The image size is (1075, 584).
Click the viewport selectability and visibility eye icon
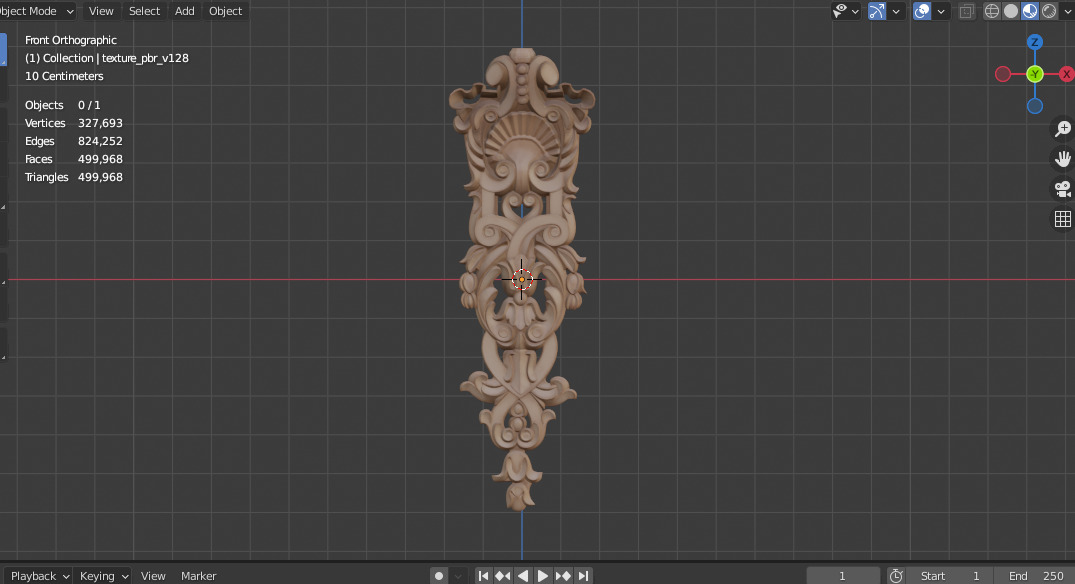(x=840, y=11)
